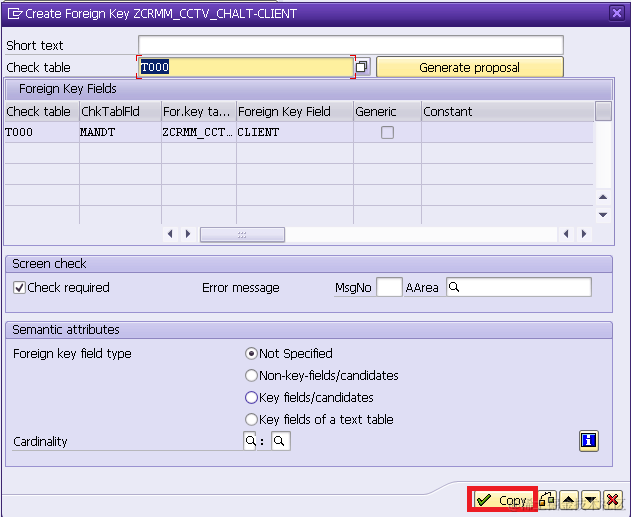Click the AArea search field
Image resolution: width=631 pixels, height=517 pixels.
click(519, 287)
